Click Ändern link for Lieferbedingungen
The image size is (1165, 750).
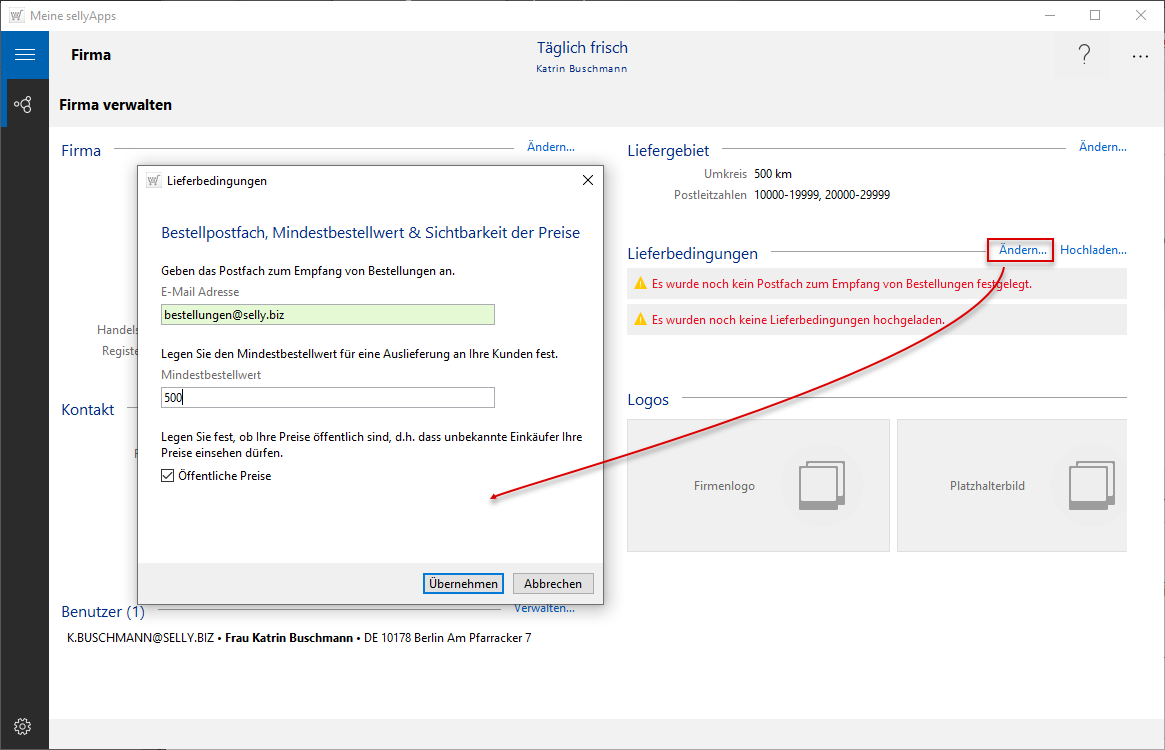coord(1022,250)
